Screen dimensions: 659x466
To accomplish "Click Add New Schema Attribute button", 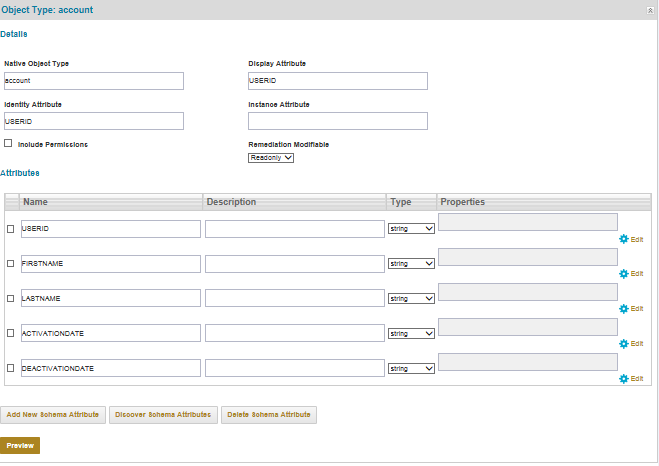I will (x=53, y=414).
